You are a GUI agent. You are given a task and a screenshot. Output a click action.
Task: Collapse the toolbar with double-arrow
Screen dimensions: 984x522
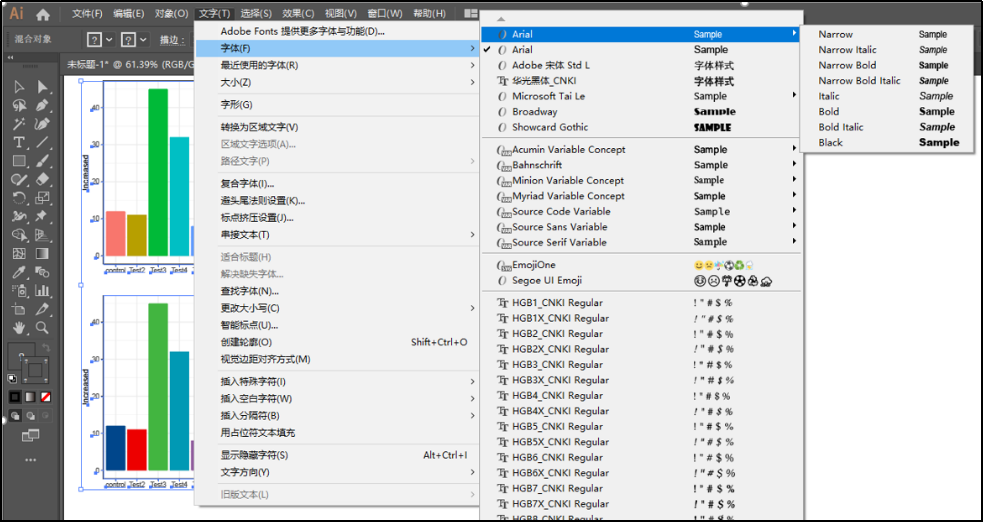[x=11, y=58]
